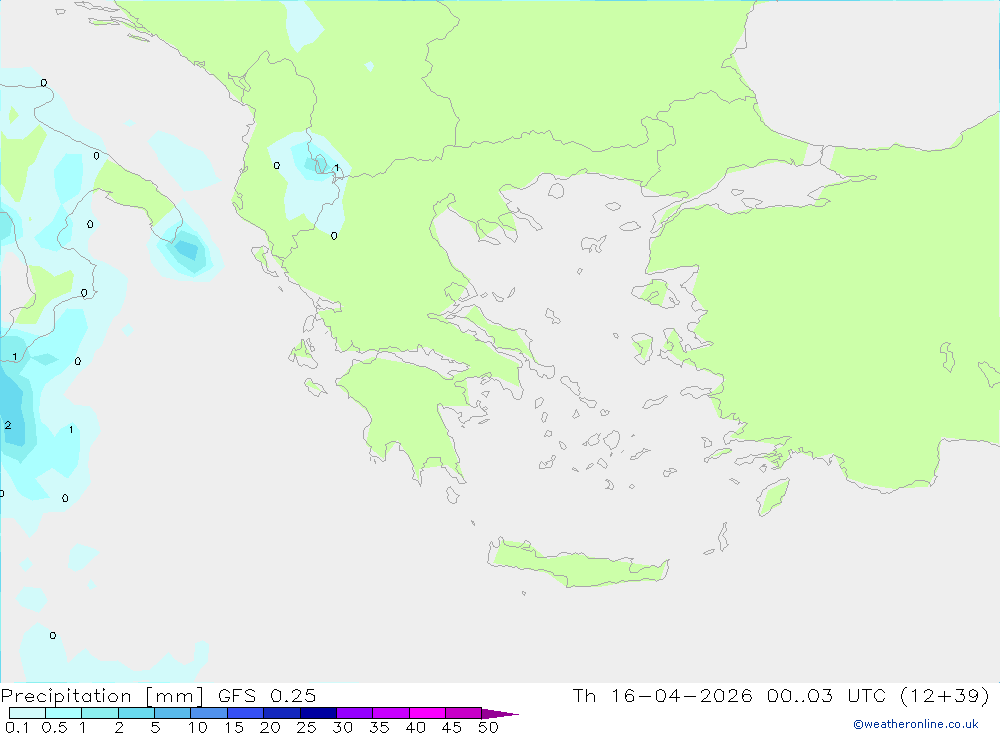Select legend swatch between 5 and 10
The width and height of the screenshot is (1000, 733).
tap(173, 713)
